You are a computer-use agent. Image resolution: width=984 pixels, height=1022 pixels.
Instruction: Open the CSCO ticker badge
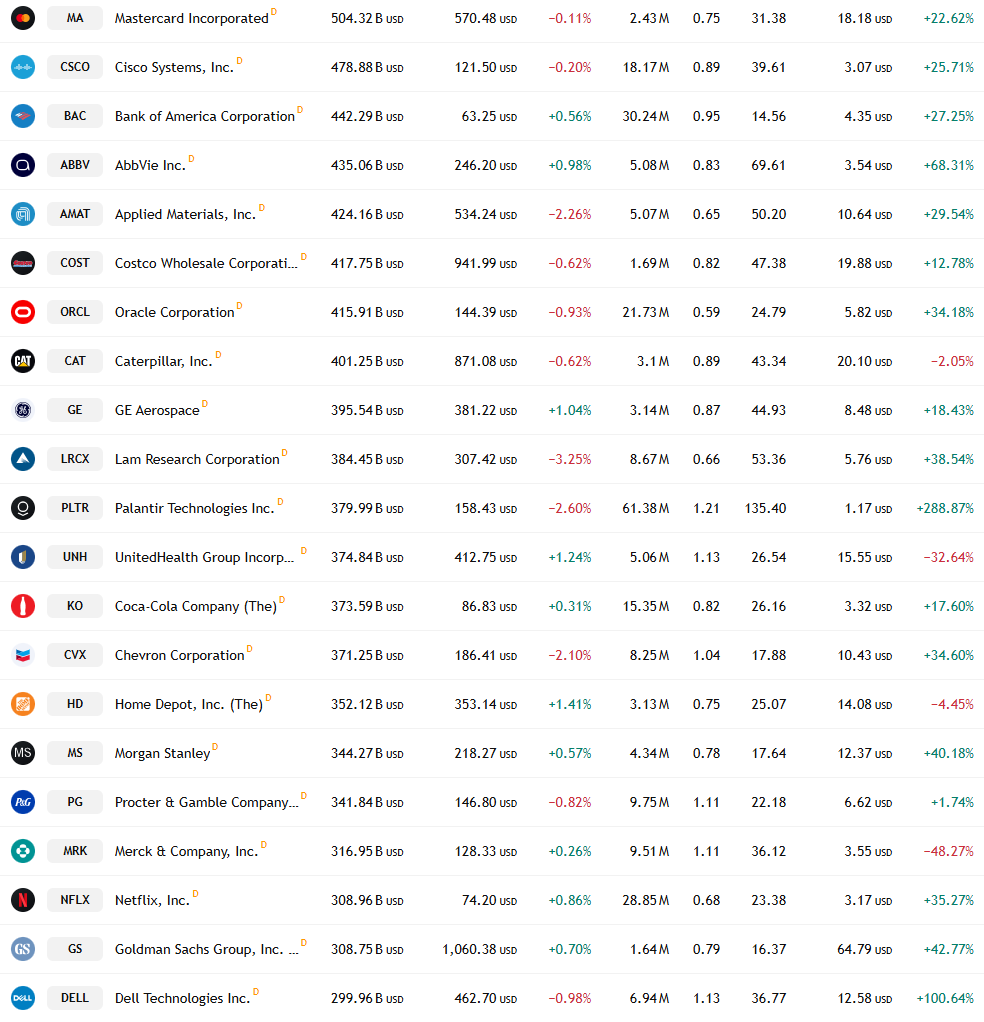click(x=75, y=67)
